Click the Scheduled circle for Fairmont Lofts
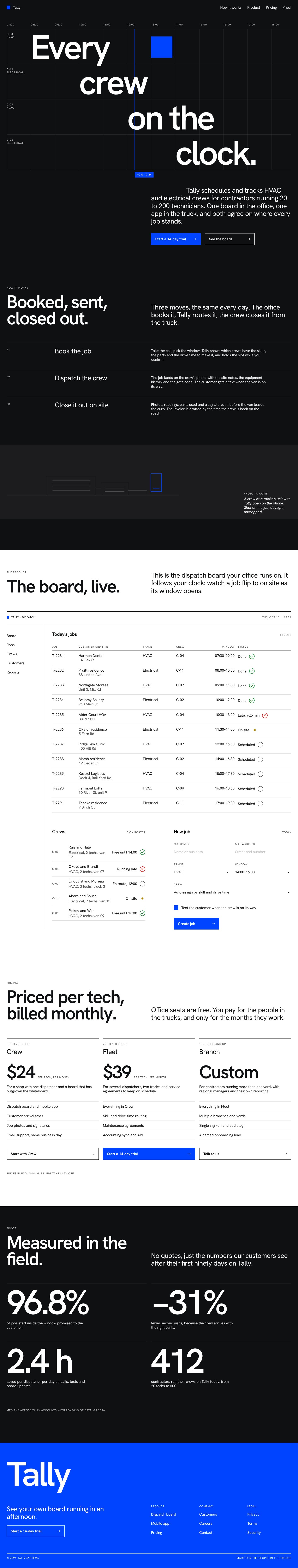The height and width of the screenshot is (1568, 298). click(260, 789)
